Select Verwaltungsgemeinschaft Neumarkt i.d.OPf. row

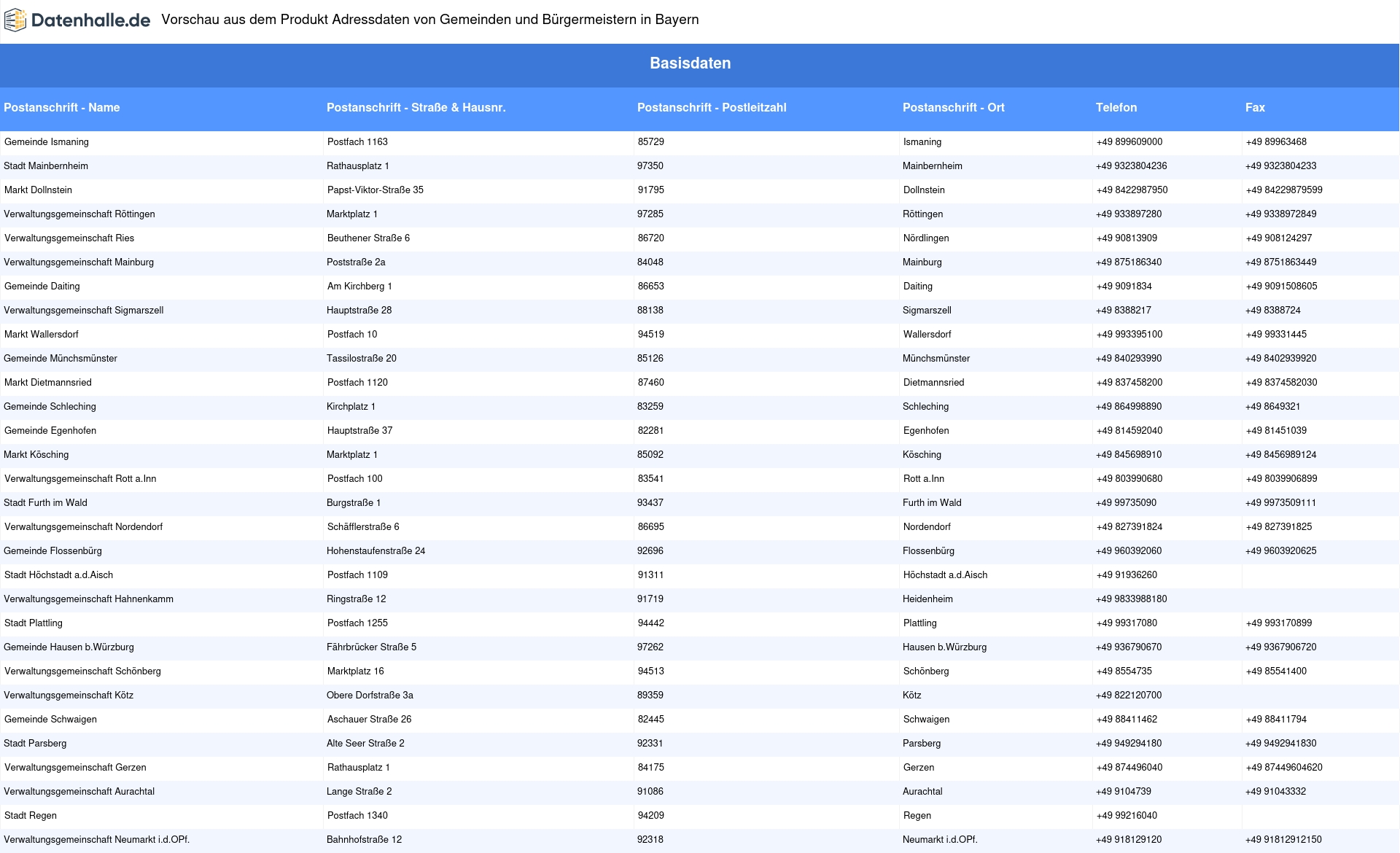(x=96, y=840)
